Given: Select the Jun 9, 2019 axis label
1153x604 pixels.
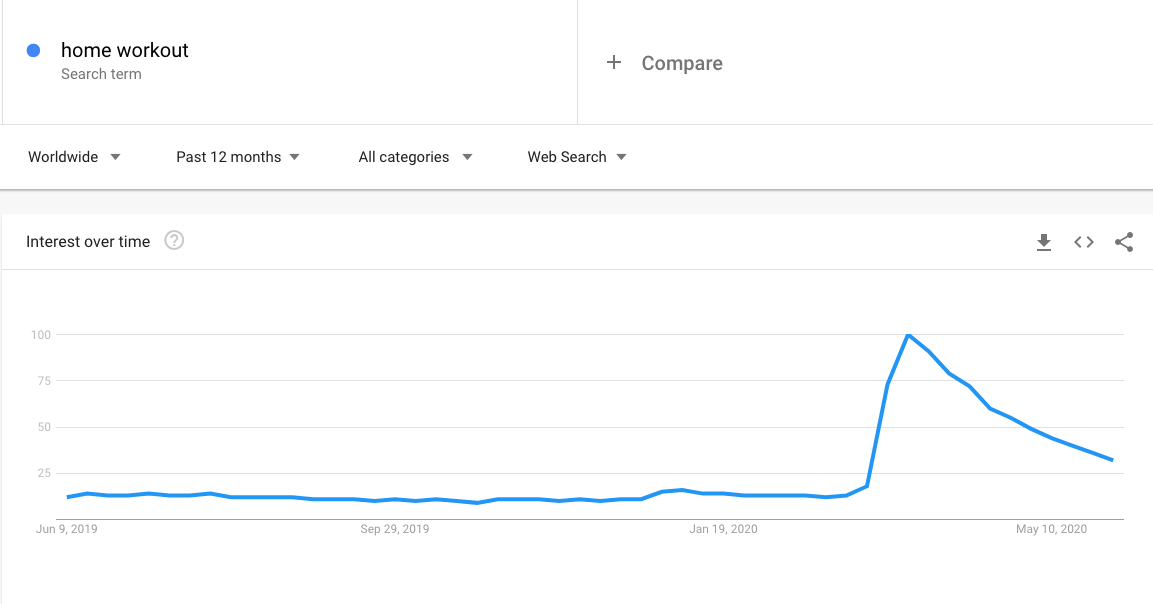Looking at the screenshot, I should point(67,529).
